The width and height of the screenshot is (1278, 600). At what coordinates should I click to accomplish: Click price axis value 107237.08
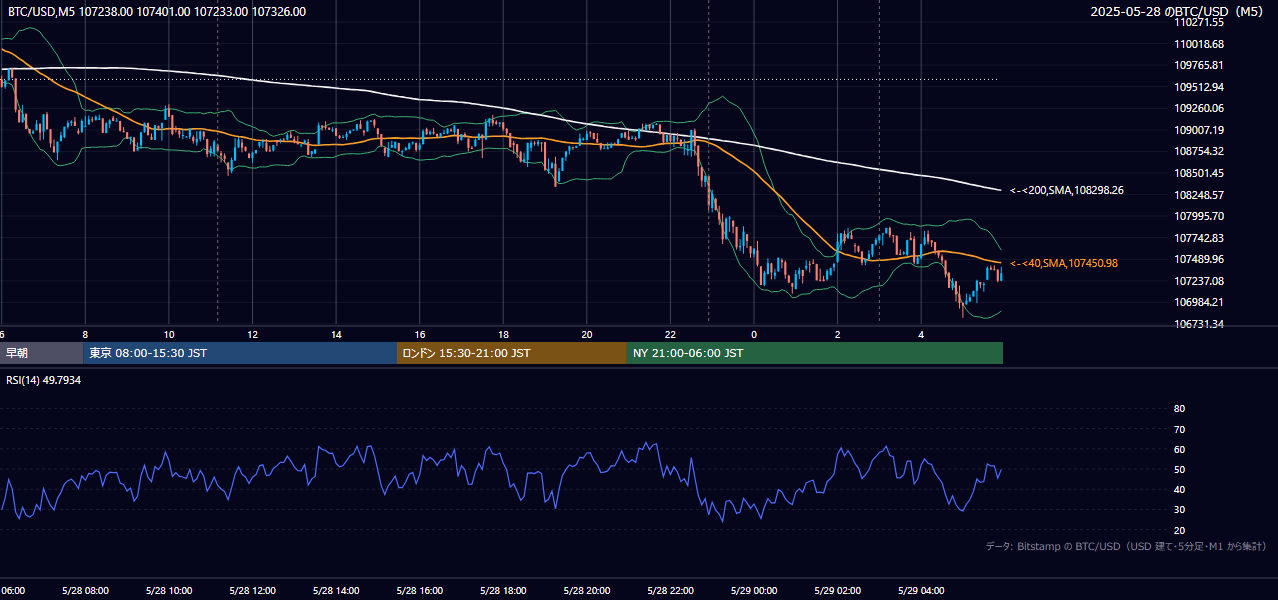tap(1201, 281)
